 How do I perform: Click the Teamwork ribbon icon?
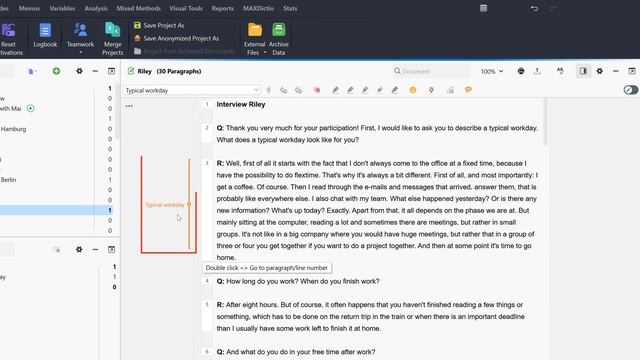(x=80, y=30)
